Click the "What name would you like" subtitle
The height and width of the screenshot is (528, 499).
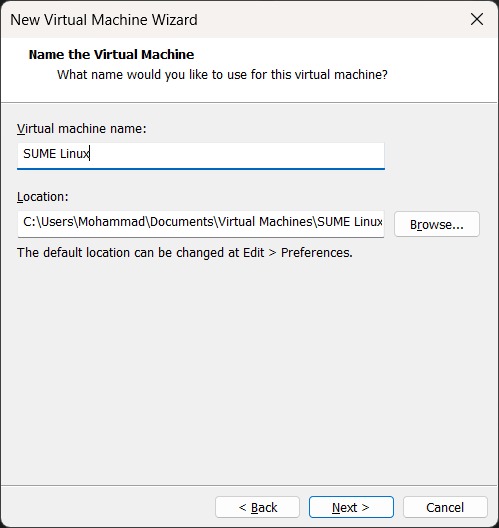click(x=222, y=75)
